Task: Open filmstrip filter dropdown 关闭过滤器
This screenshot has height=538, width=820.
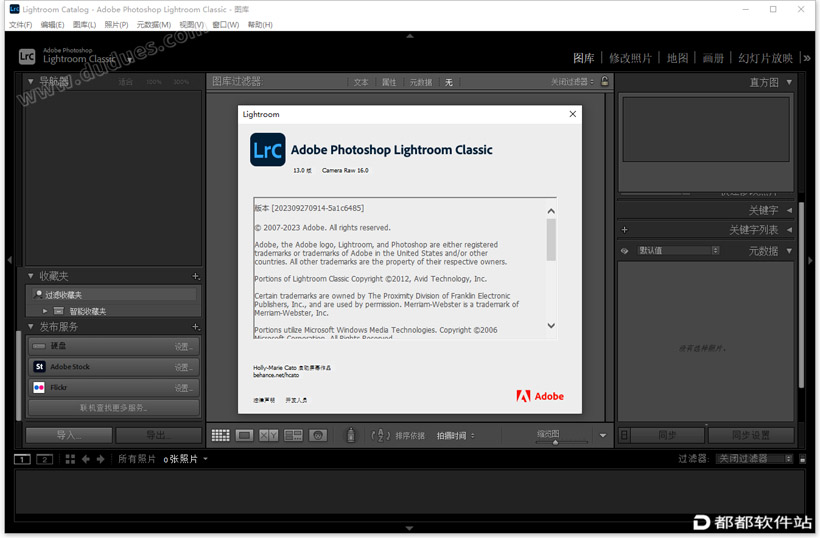Action: 754,459
